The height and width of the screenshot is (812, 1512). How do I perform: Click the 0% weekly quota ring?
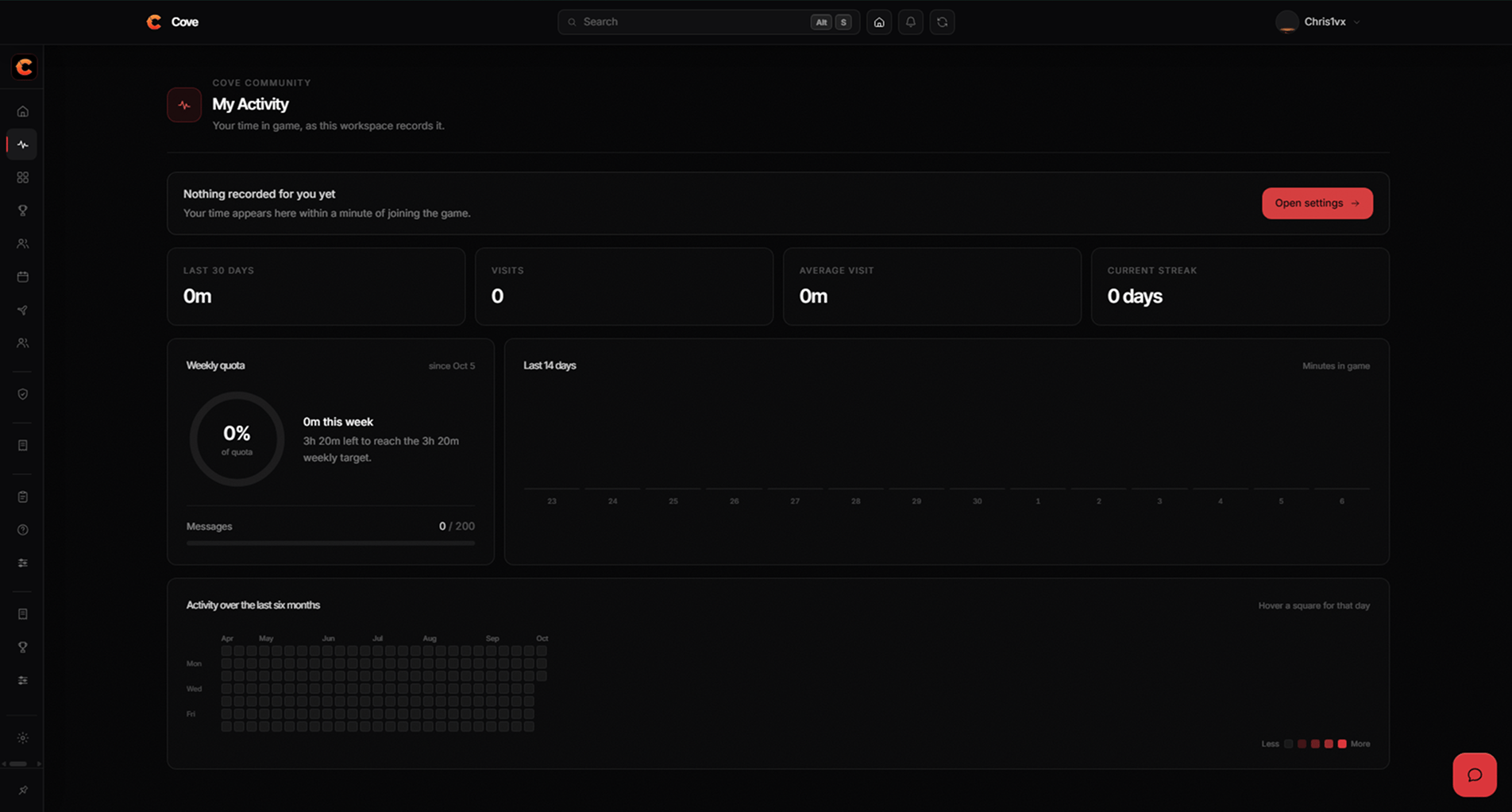pyautogui.click(x=237, y=439)
